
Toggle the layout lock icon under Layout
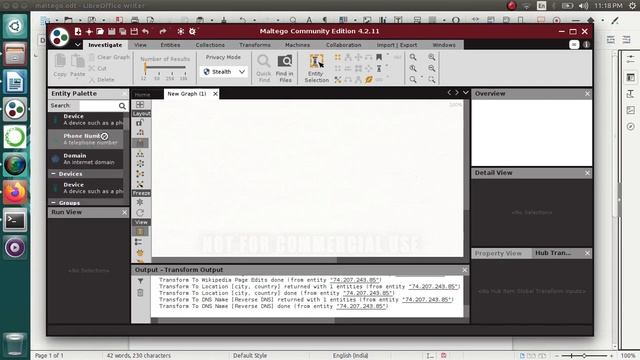(x=140, y=122)
